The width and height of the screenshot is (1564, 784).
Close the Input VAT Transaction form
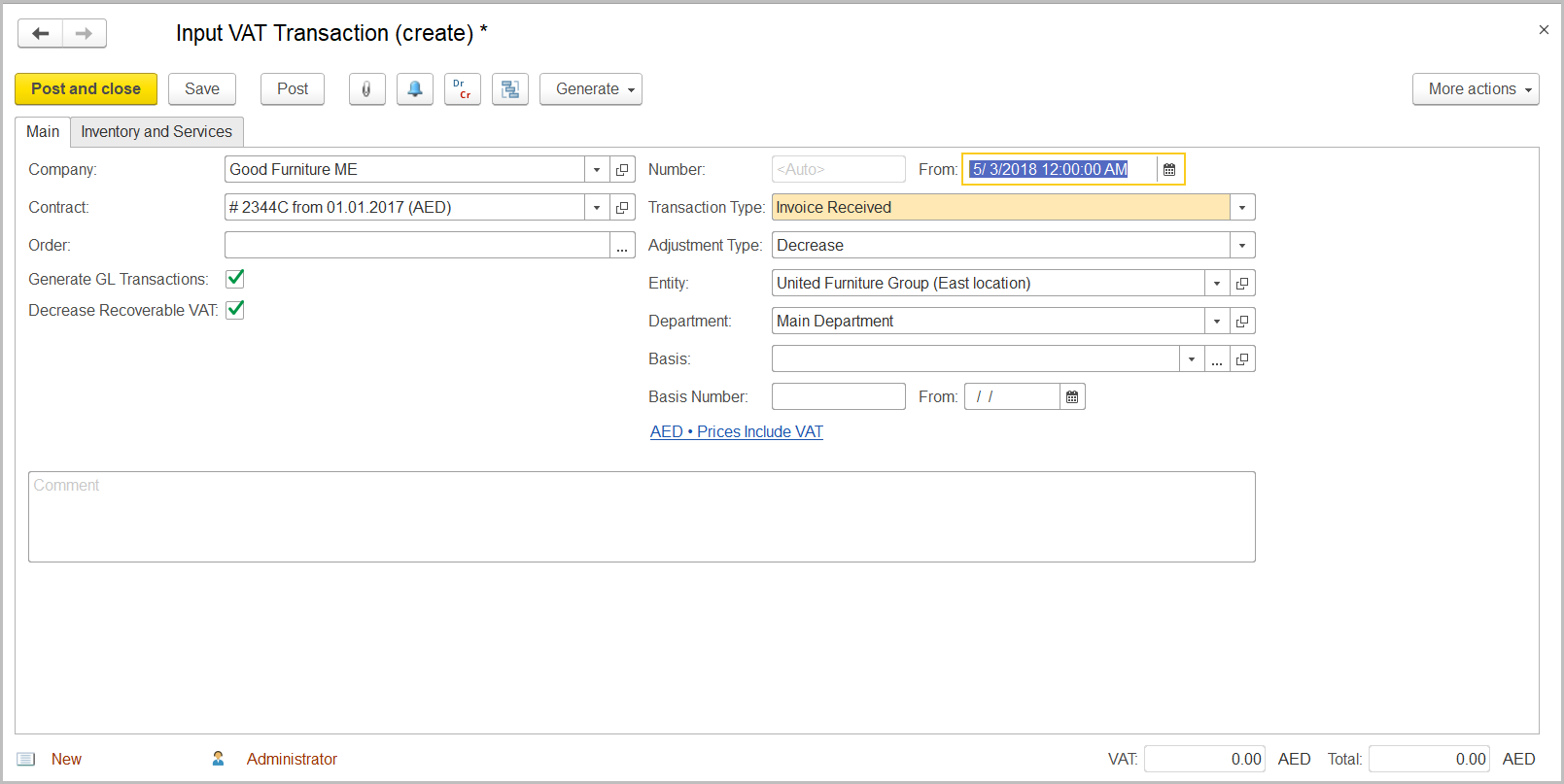click(x=1544, y=30)
